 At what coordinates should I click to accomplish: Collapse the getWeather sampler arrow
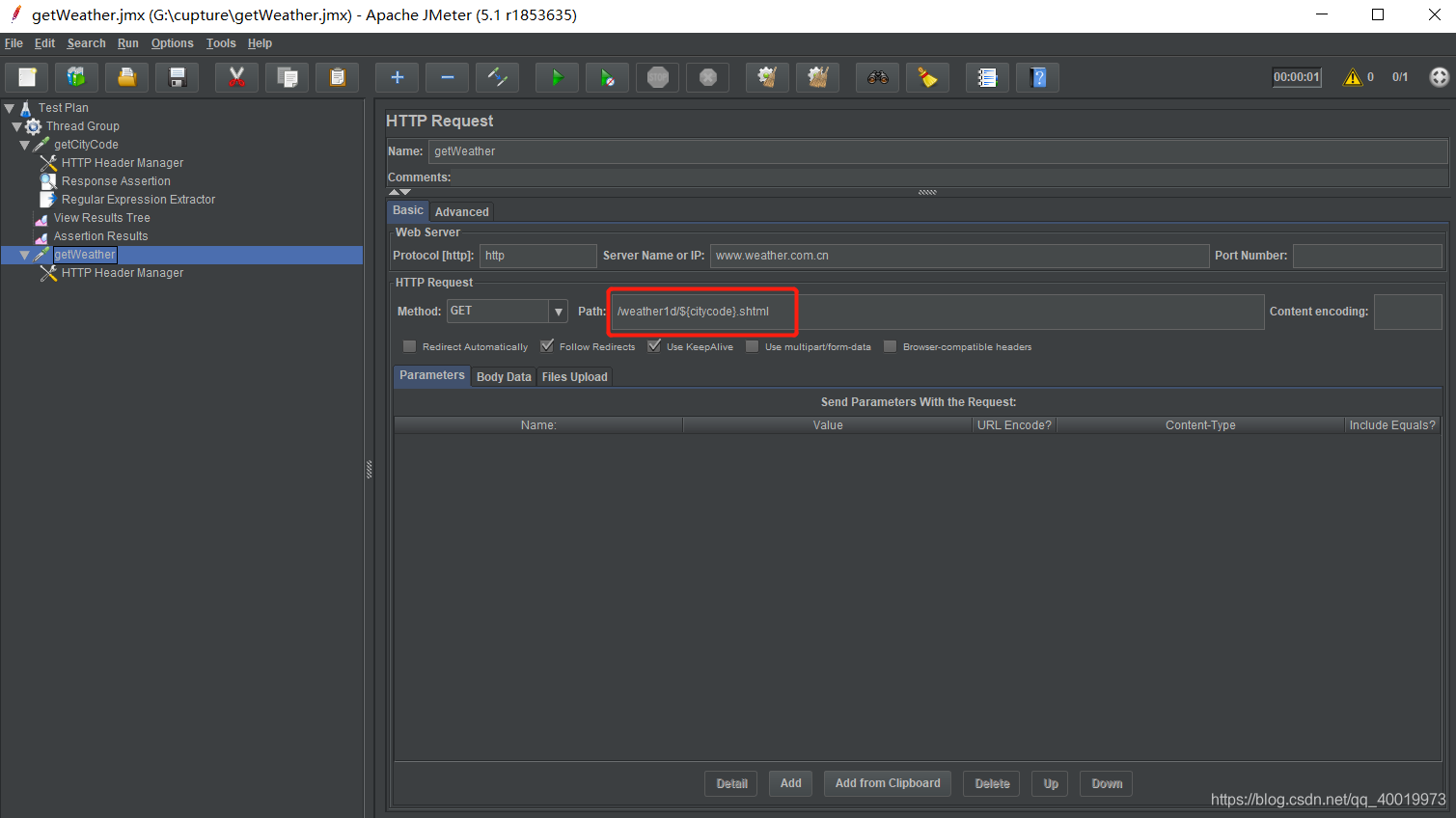coord(25,255)
